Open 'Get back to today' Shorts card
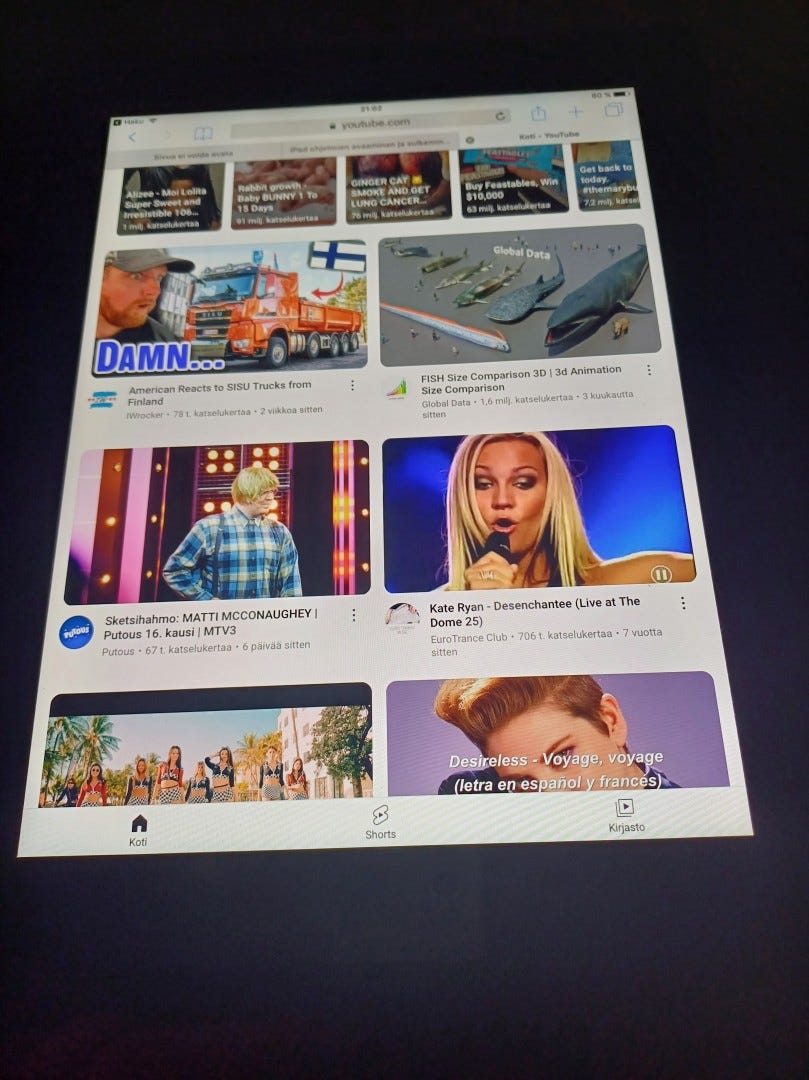Image resolution: width=809 pixels, height=1080 pixels. tap(606, 176)
